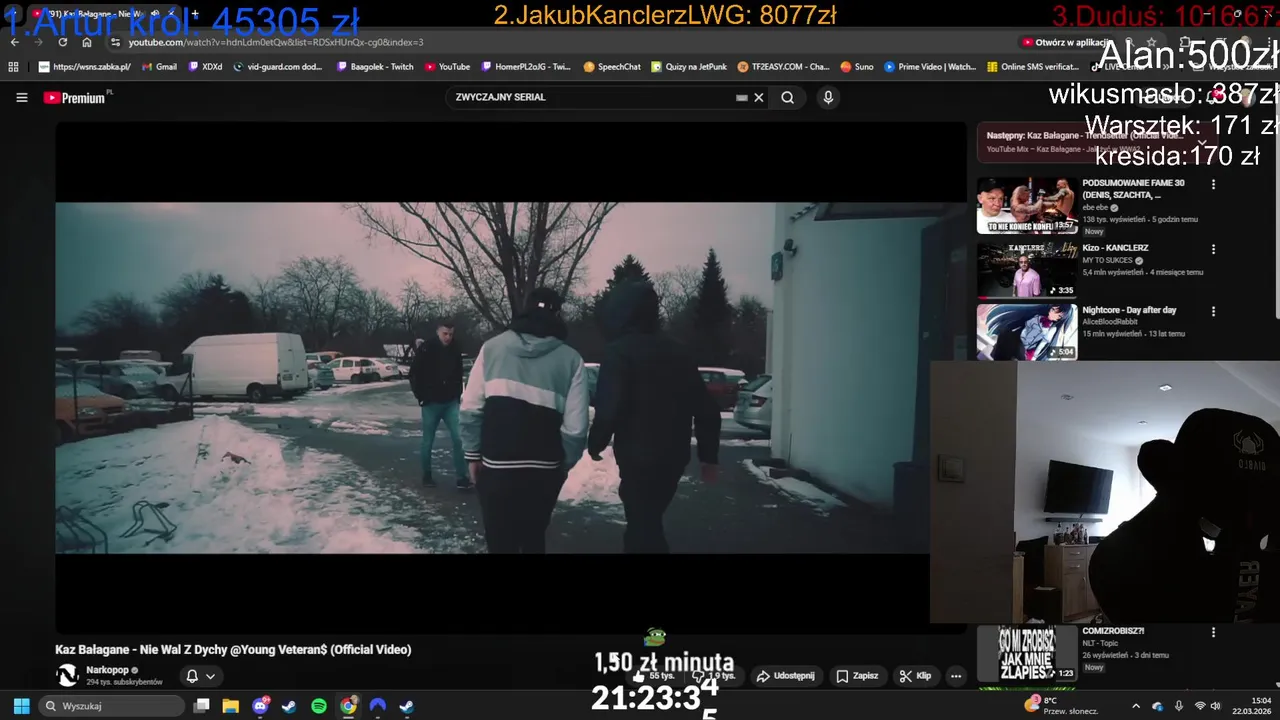
Task: Reload the page in the browser toolbar
Action: click(62, 42)
